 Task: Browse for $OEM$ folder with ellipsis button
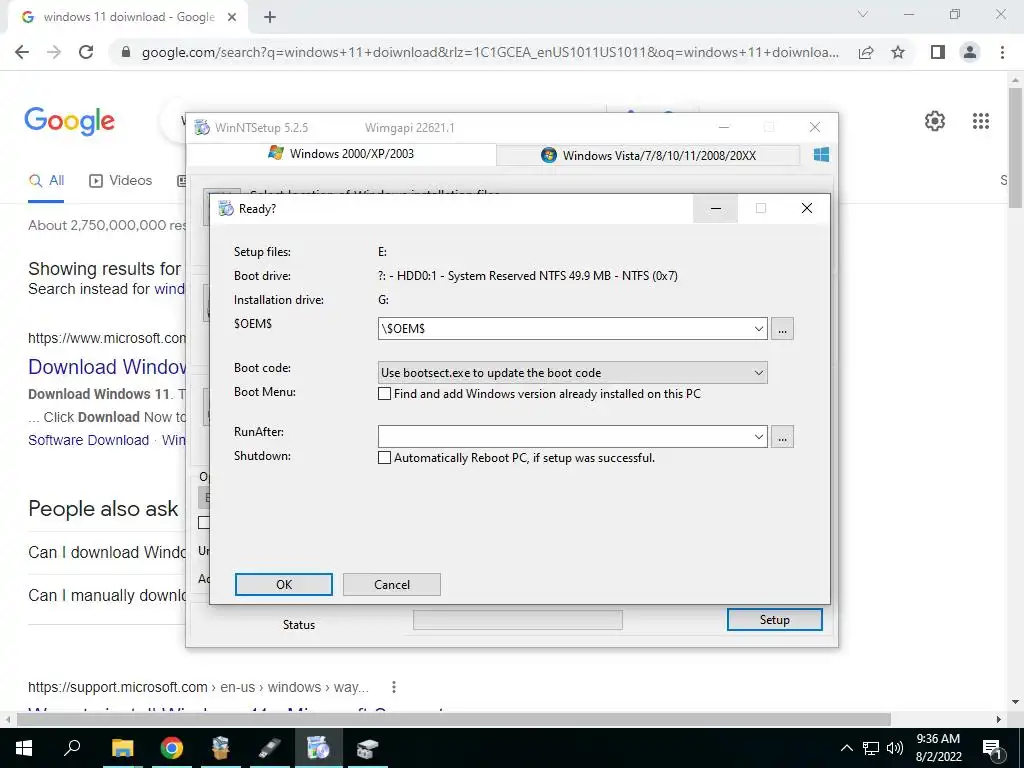click(x=782, y=328)
